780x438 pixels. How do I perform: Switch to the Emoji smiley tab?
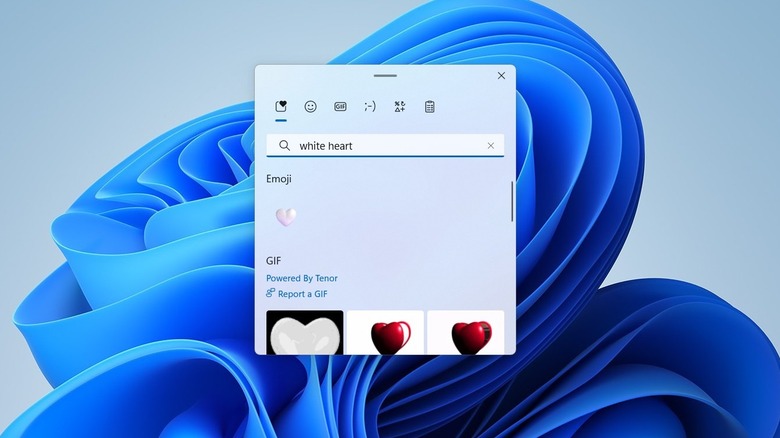pyautogui.click(x=310, y=107)
